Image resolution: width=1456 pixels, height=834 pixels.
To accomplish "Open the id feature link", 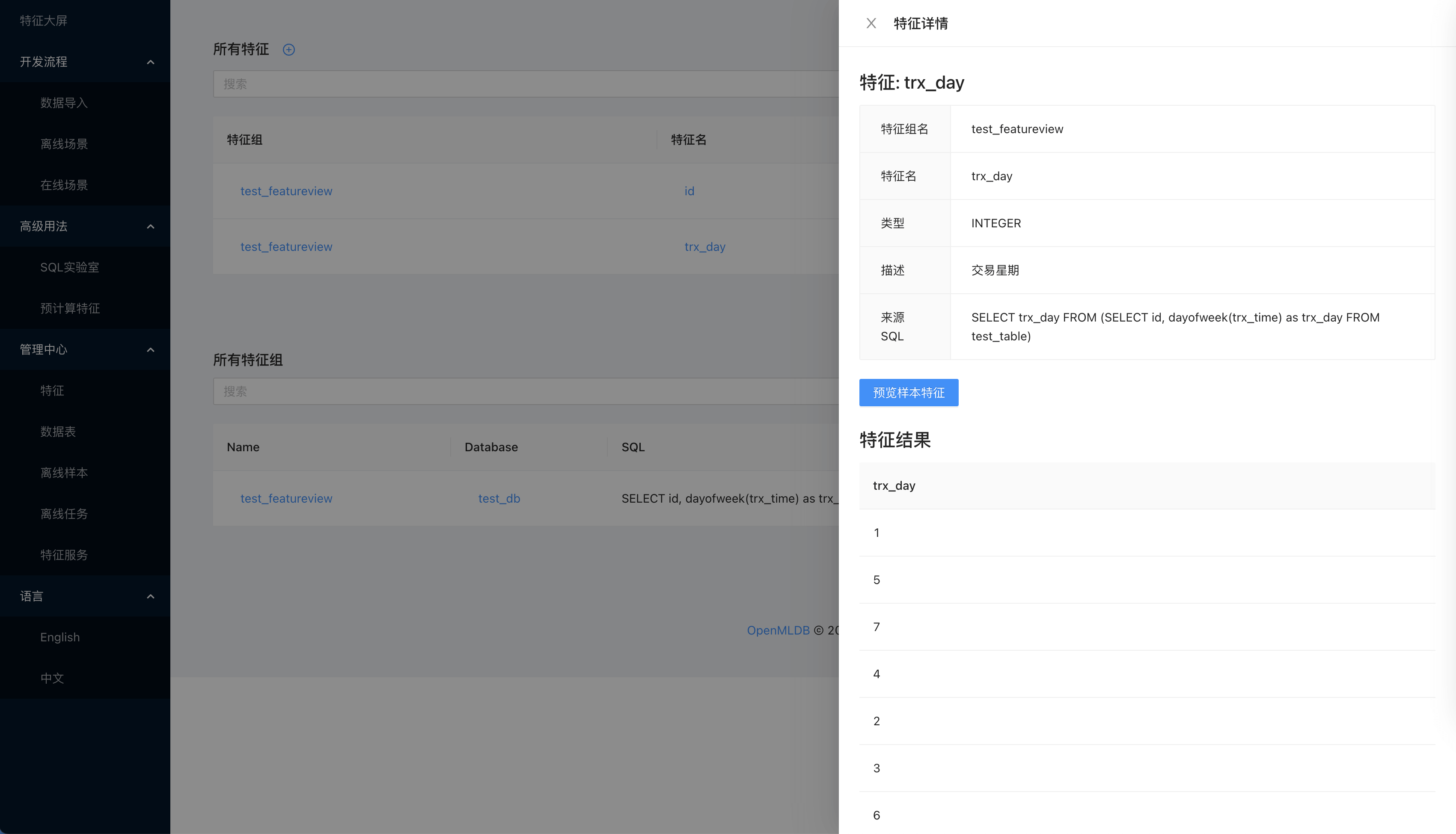I will [689, 191].
